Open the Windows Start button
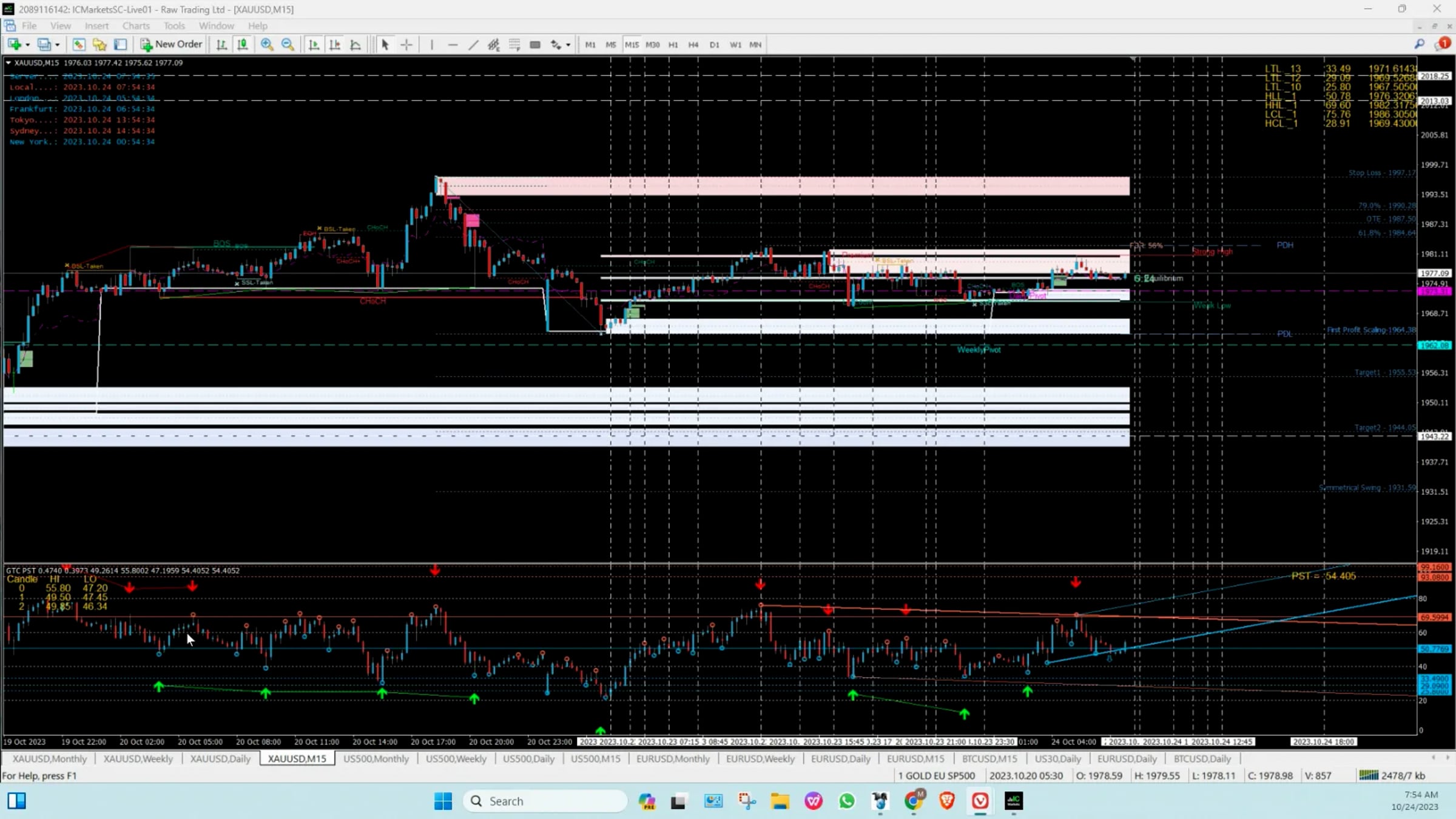The width and height of the screenshot is (1456, 819). [x=443, y=801]
